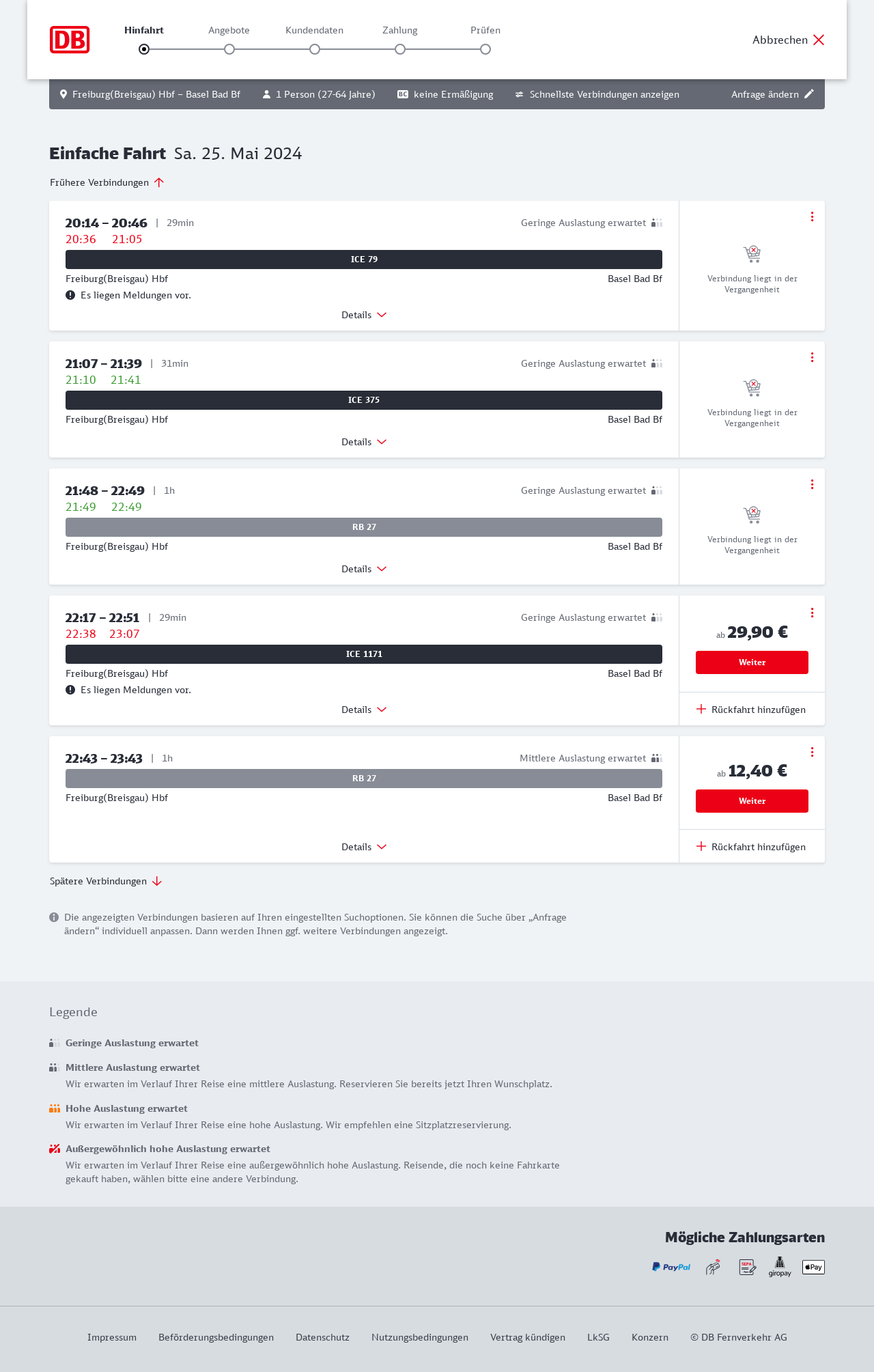Expand Details for ICE 79 connection
874x1372 pixels.
[364, 315]
